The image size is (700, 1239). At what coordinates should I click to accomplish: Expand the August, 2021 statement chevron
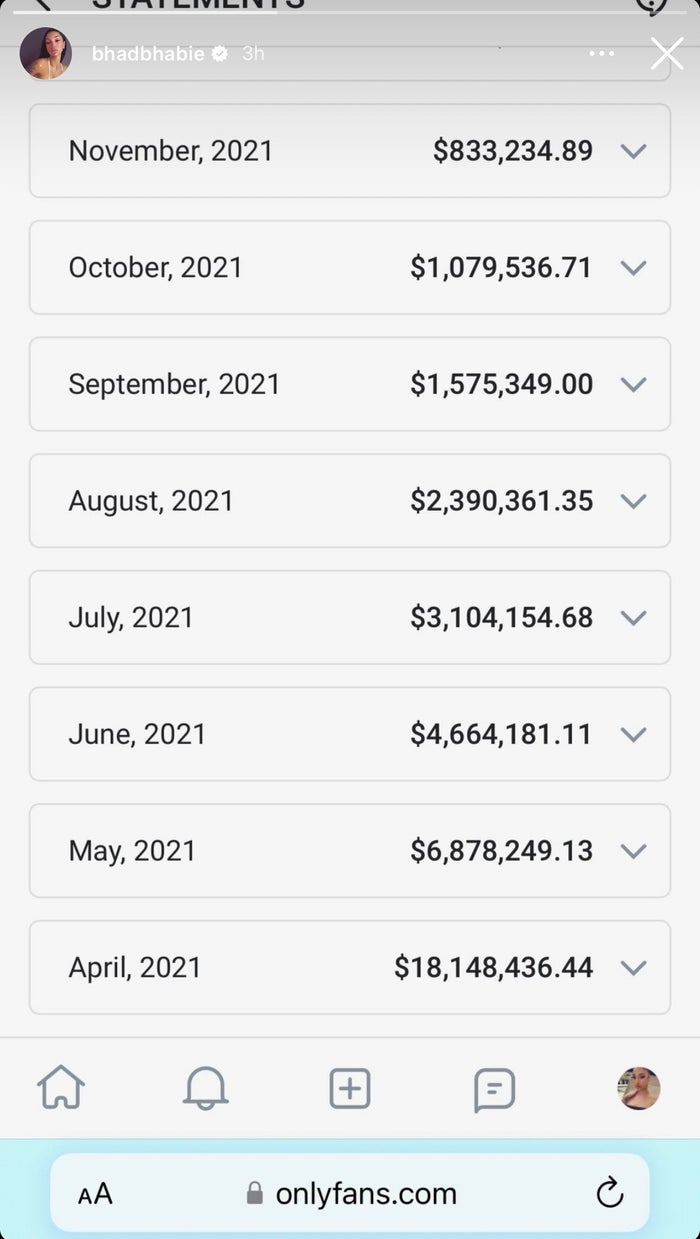coord(633,501)
